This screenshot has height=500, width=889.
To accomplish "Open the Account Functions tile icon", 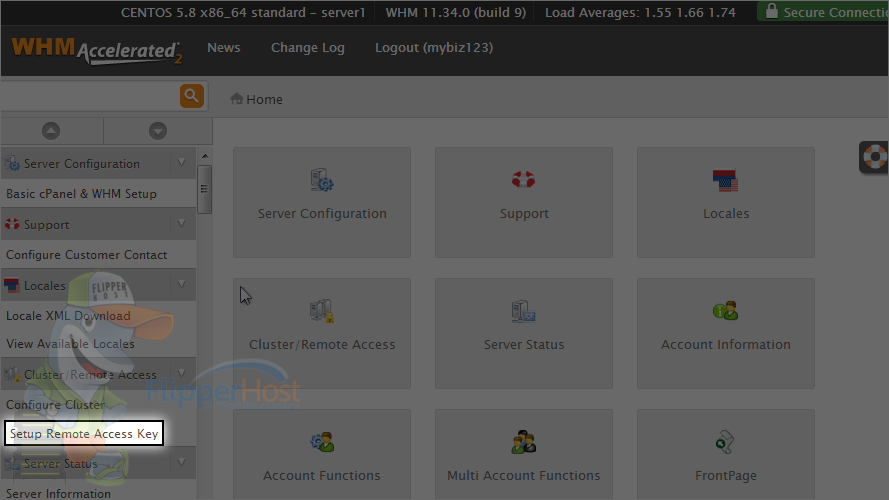I will [321, 442].
